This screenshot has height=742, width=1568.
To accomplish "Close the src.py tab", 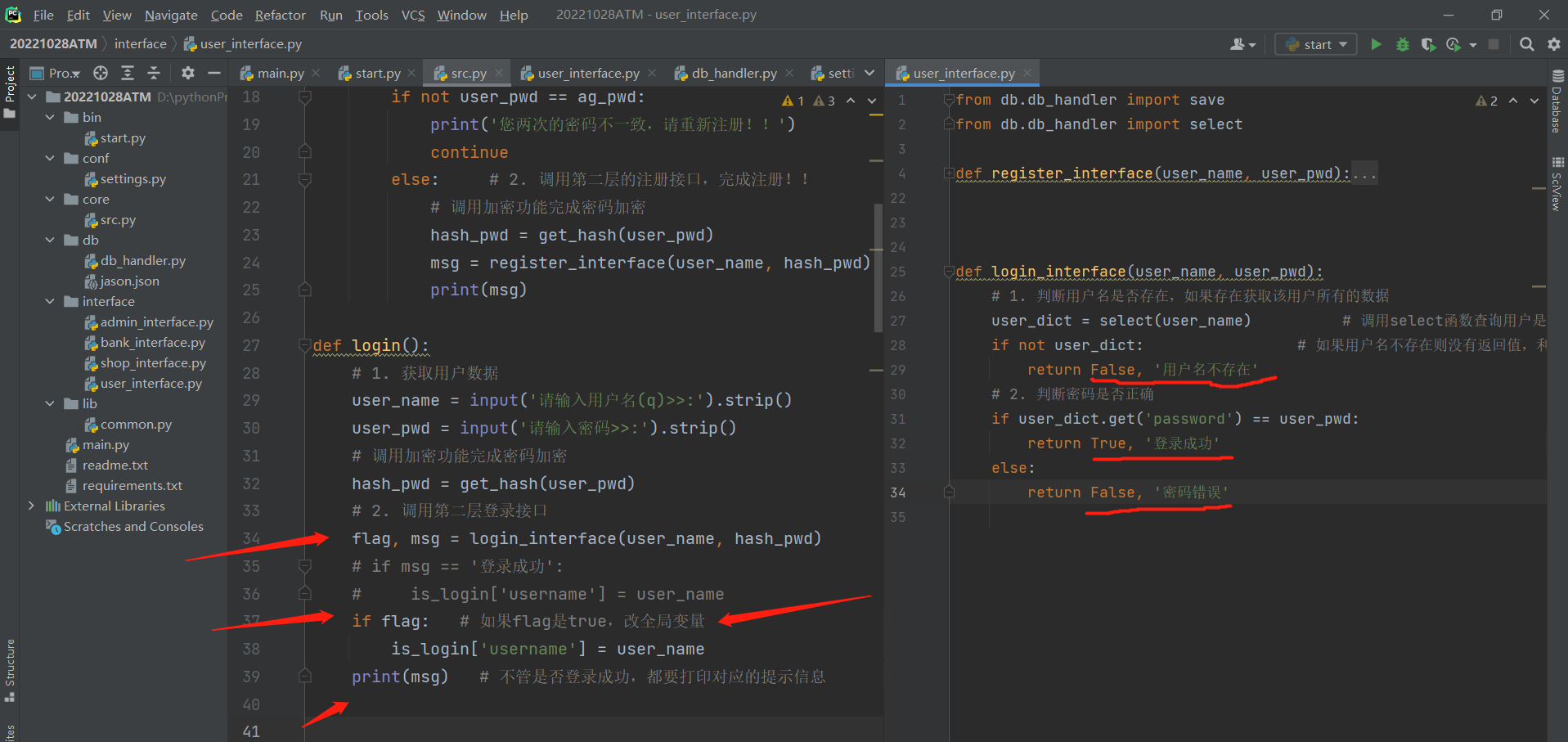I will (498, 73).
